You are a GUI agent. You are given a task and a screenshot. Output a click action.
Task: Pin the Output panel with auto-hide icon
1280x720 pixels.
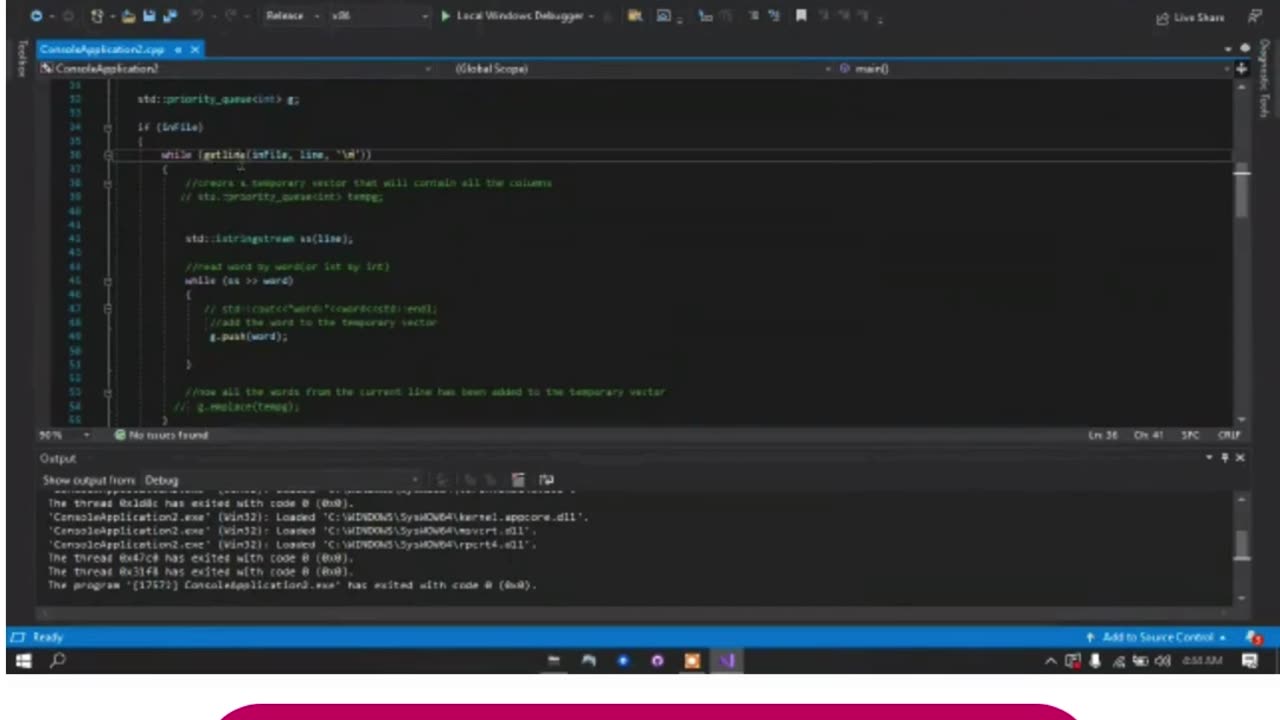(1224, 457)
